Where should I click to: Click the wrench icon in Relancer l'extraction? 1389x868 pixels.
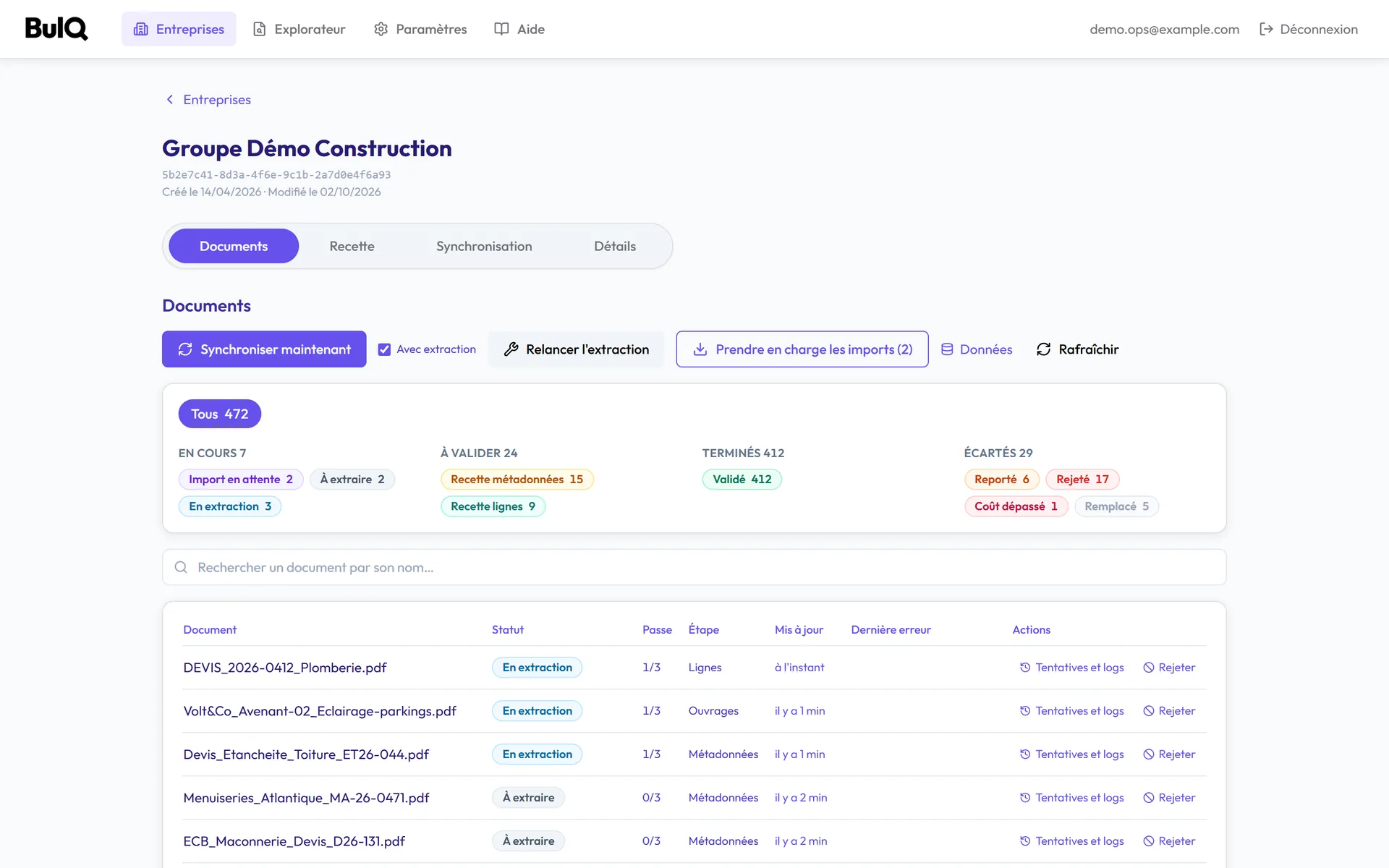pyautogui.click(x=511, y=349)
